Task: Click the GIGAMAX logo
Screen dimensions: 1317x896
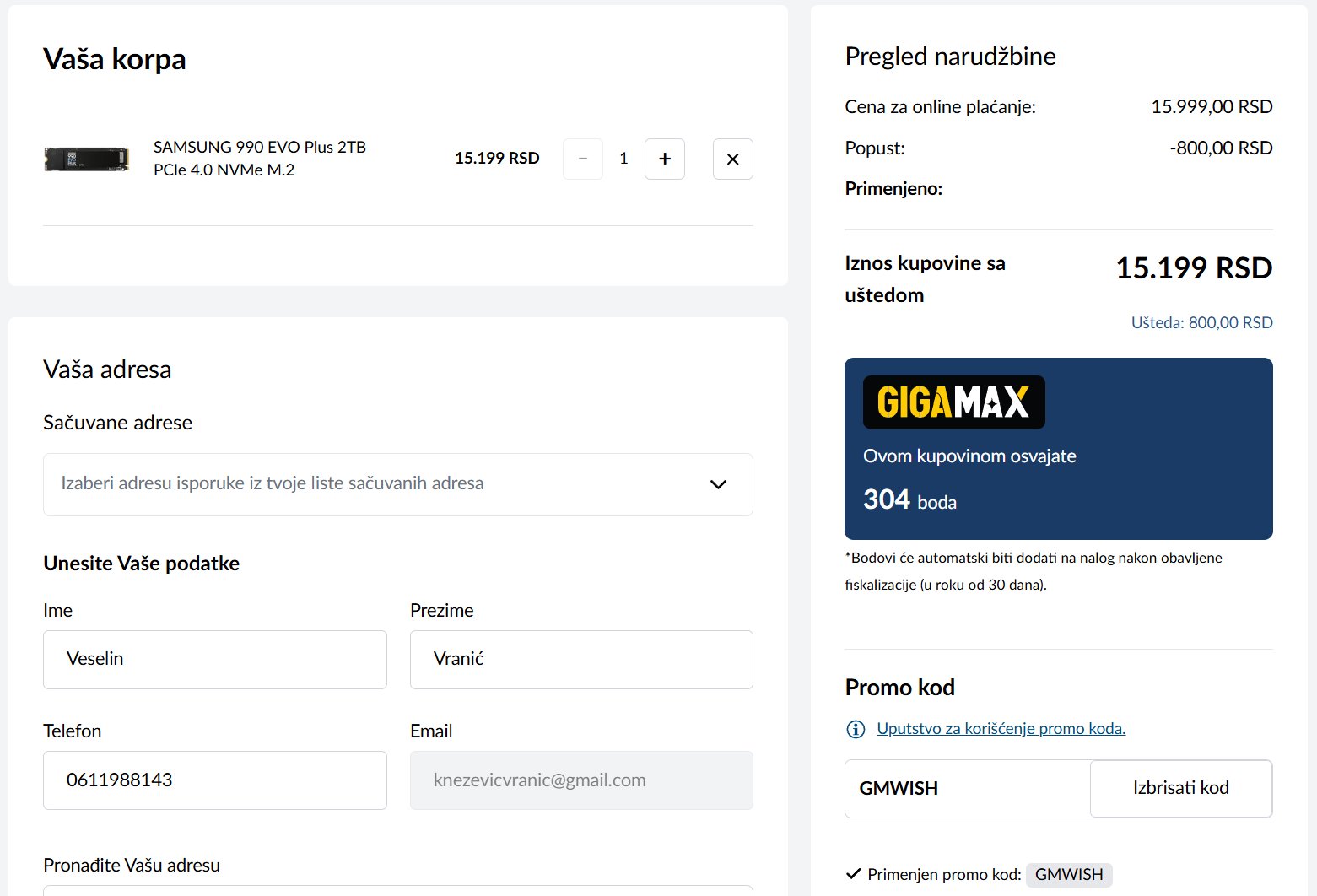Action: 953,402
